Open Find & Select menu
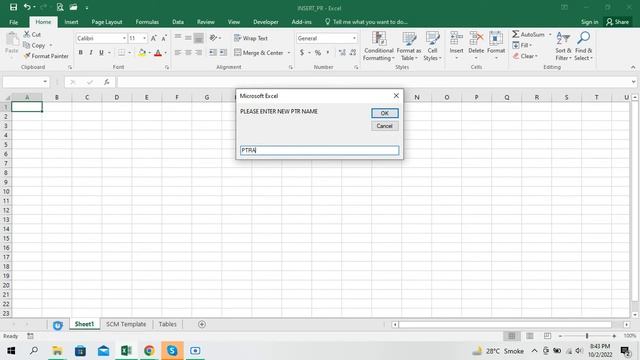 tap(583, 46)
